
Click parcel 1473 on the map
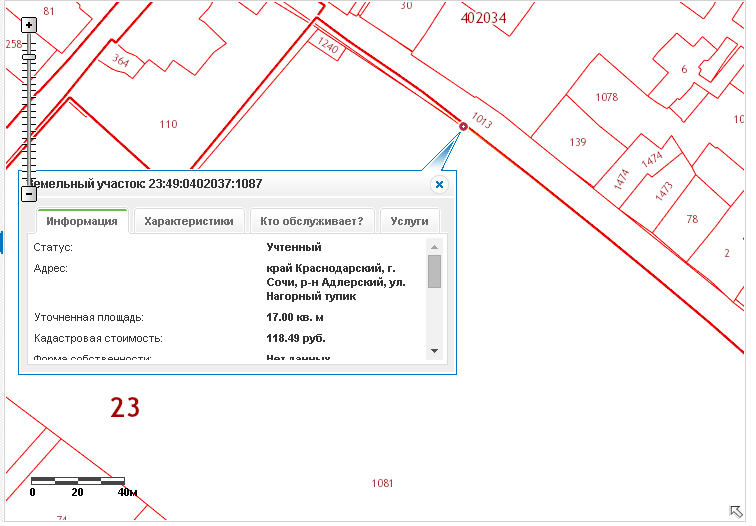663,192
